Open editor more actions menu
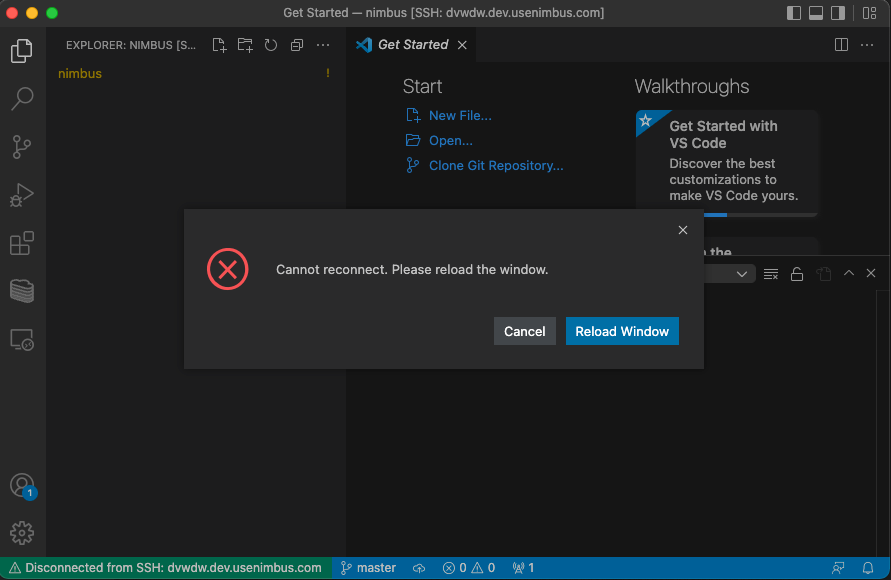 click(867, 45)
